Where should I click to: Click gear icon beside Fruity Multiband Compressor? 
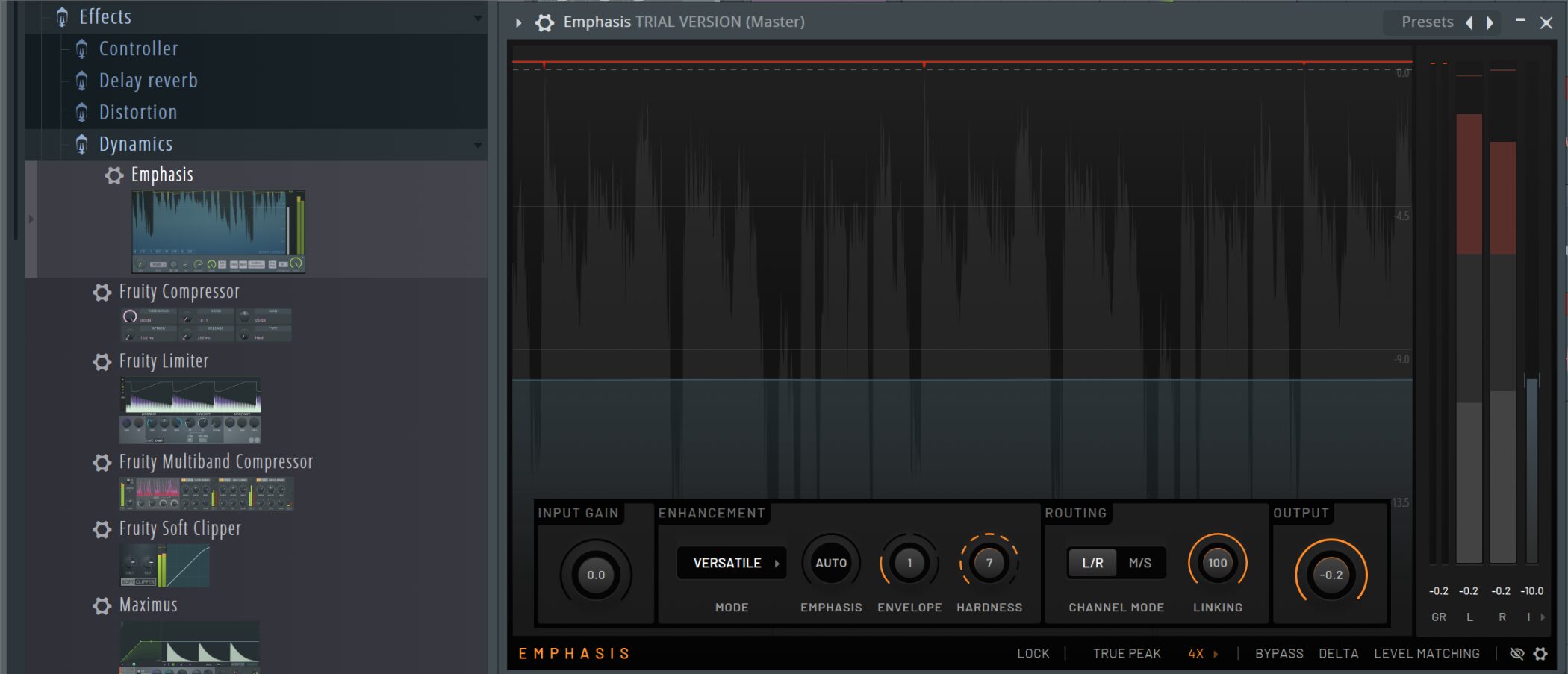pos(102,462)
